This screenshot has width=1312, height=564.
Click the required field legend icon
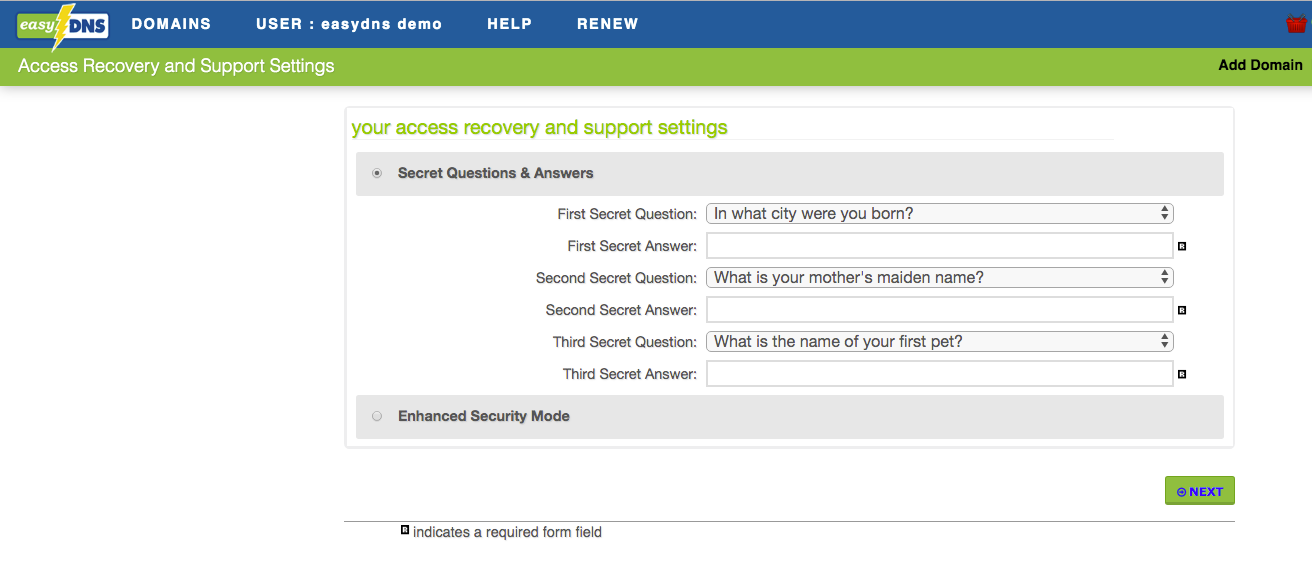[405, 530]
